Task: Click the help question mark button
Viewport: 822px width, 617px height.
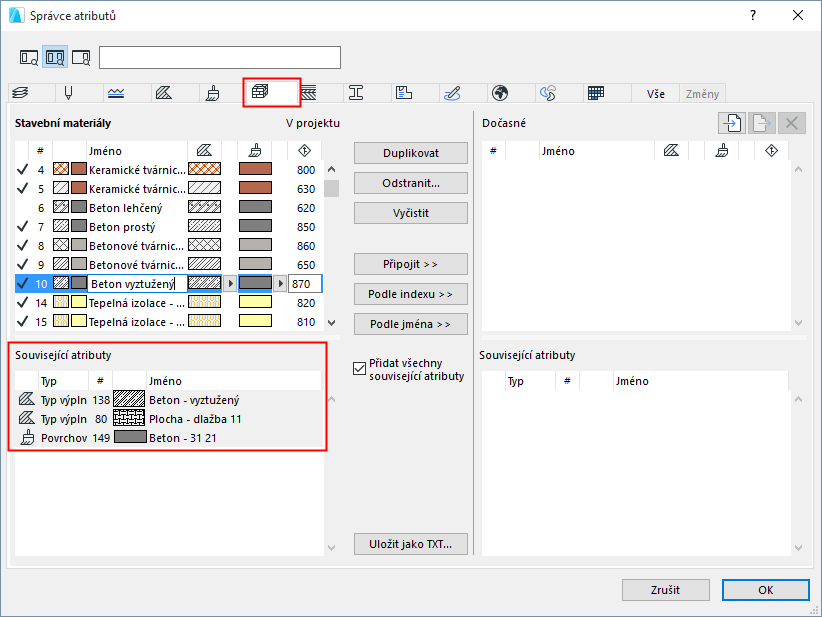Action: click(x=753, y=15)
